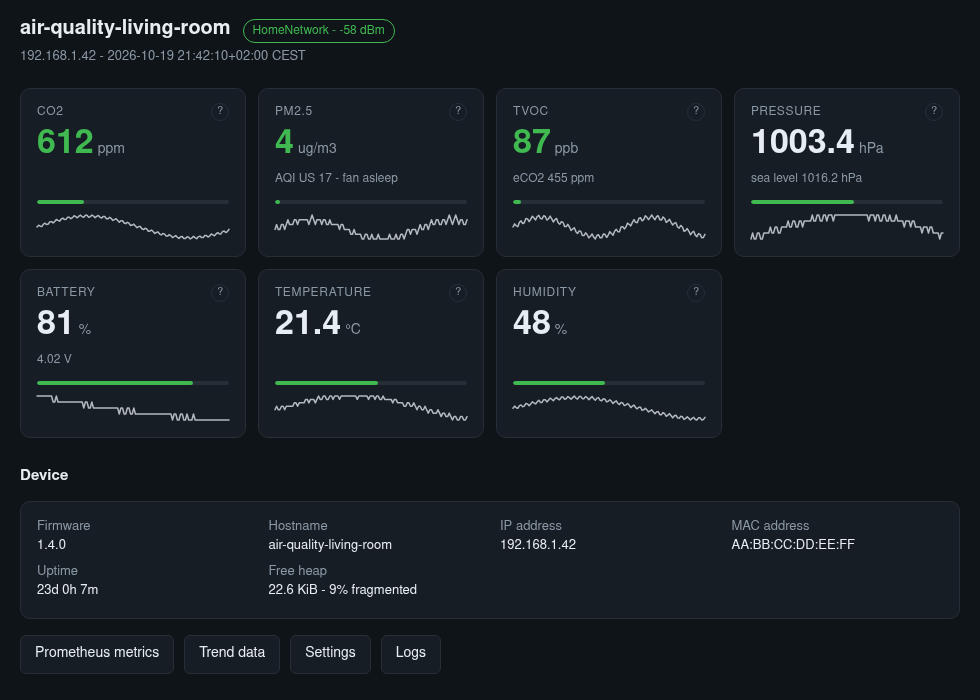Click the TVOC sparkline chart
980x700 pixels.
(609, 227)
